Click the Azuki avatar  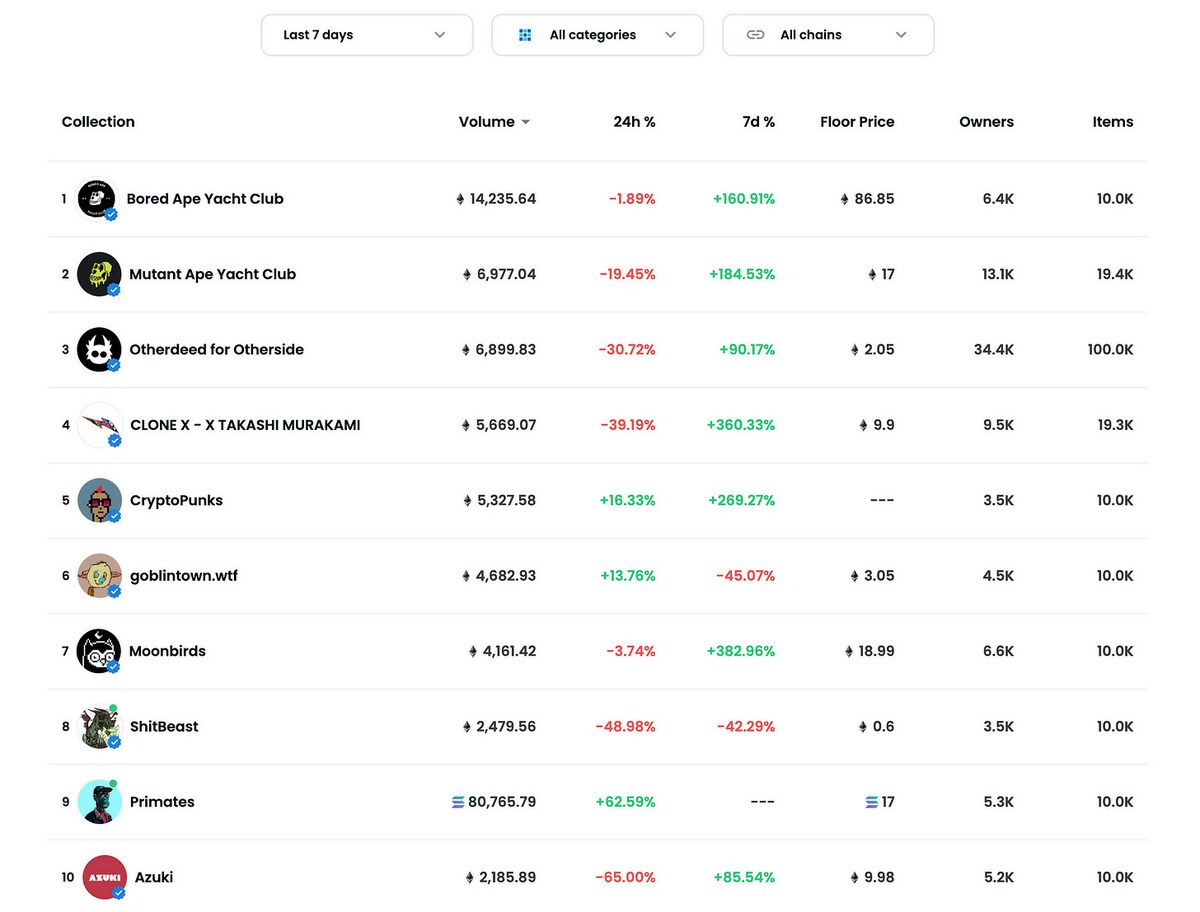(104, 877)
